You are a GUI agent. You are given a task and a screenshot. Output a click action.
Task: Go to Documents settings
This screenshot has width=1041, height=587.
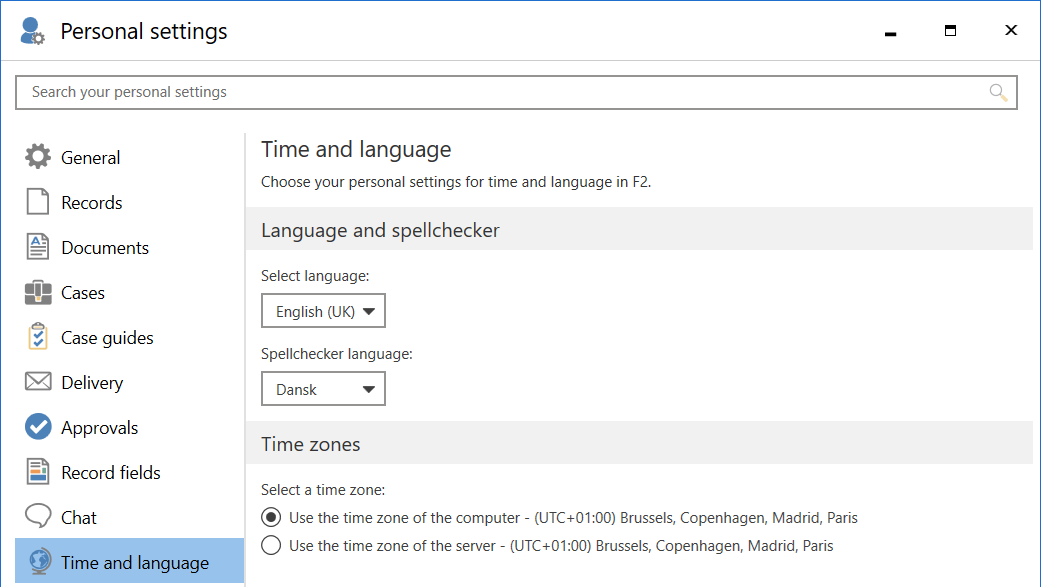coord(129,248)
